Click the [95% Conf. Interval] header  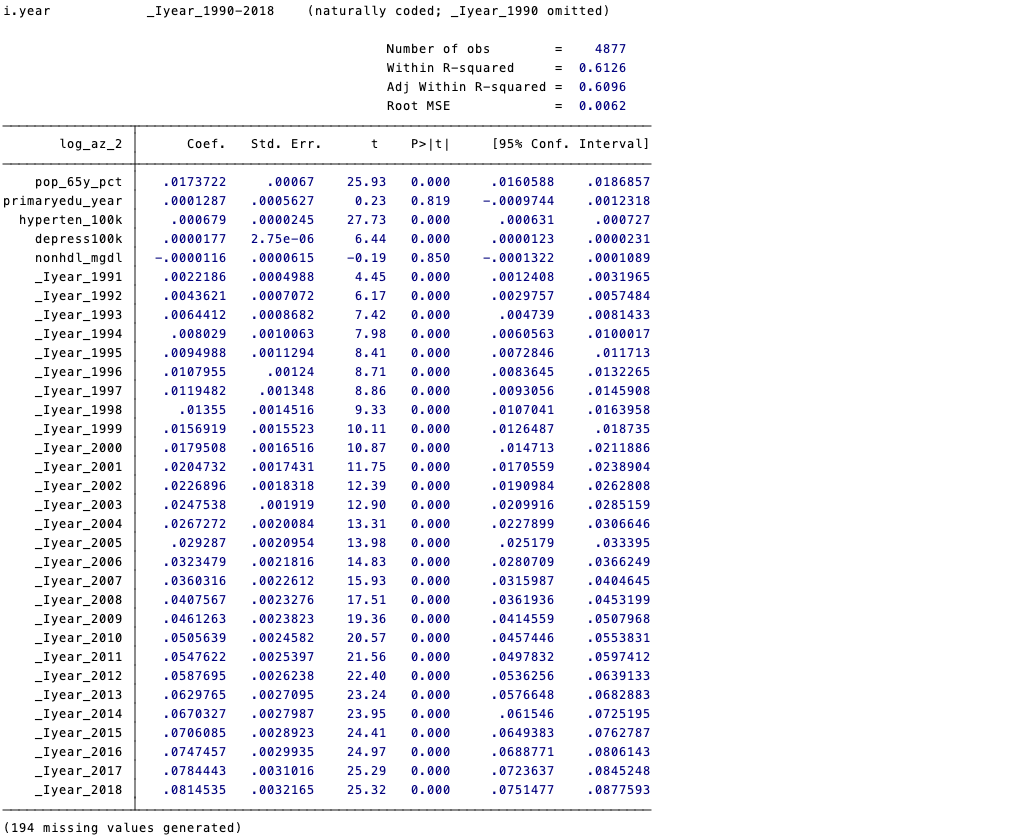[570, 144]
